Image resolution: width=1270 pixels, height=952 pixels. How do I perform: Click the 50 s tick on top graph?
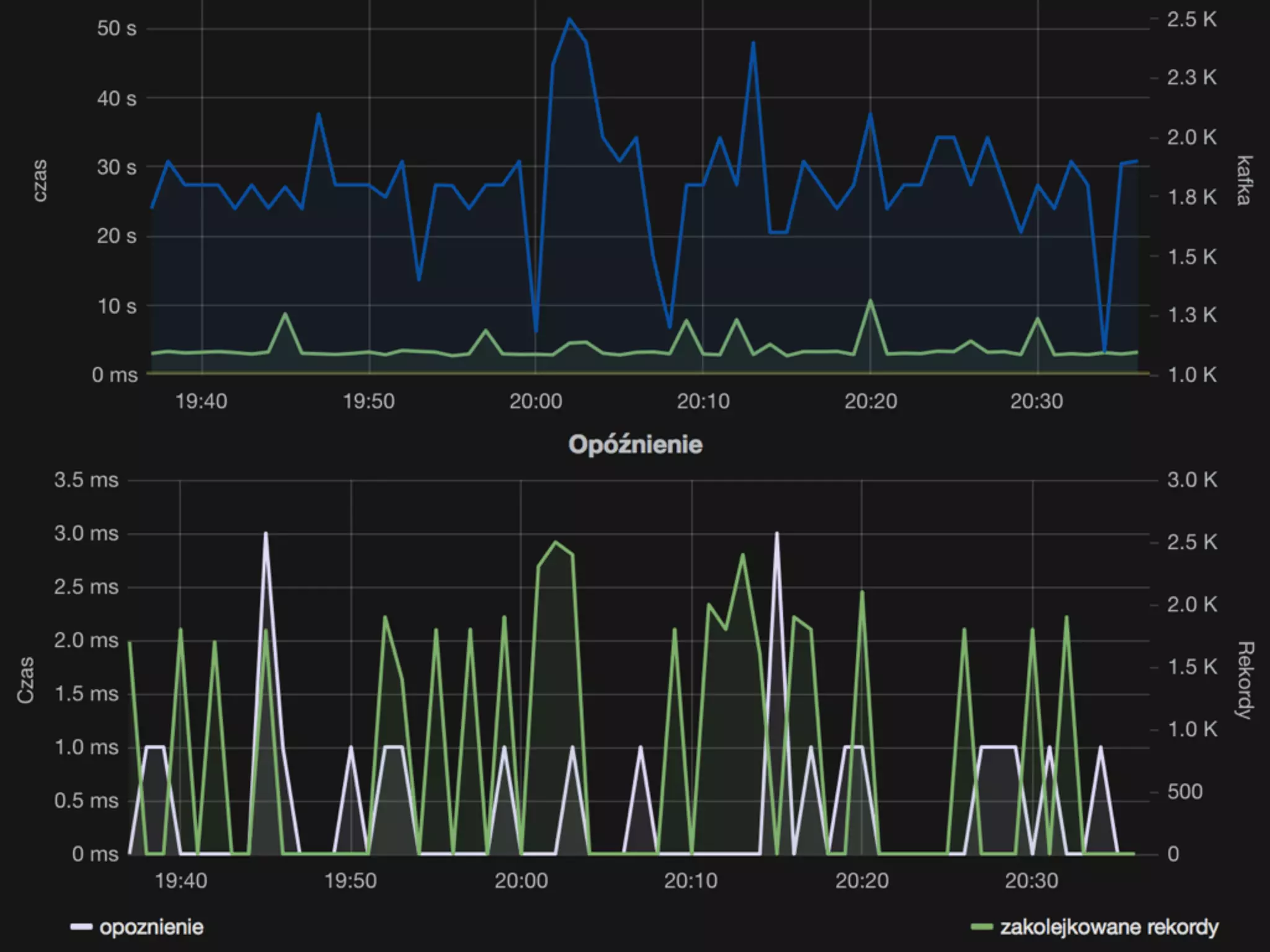coord(117,29)
